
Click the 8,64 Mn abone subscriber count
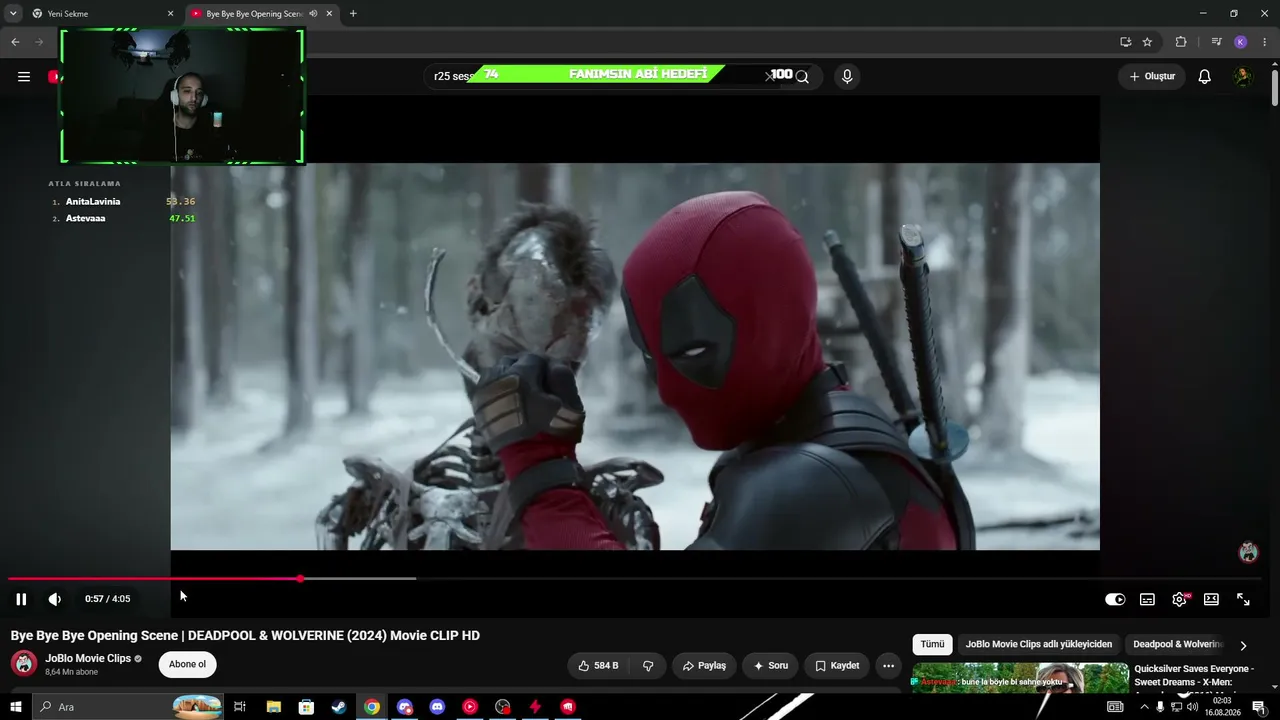coord(72,672)
